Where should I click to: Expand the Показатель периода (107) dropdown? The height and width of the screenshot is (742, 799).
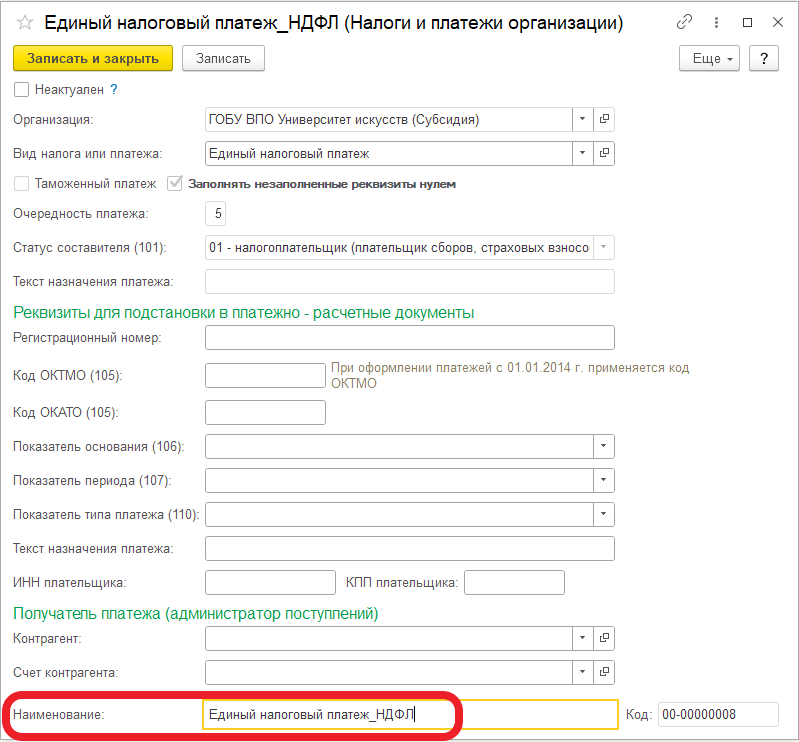pos(604,481)
